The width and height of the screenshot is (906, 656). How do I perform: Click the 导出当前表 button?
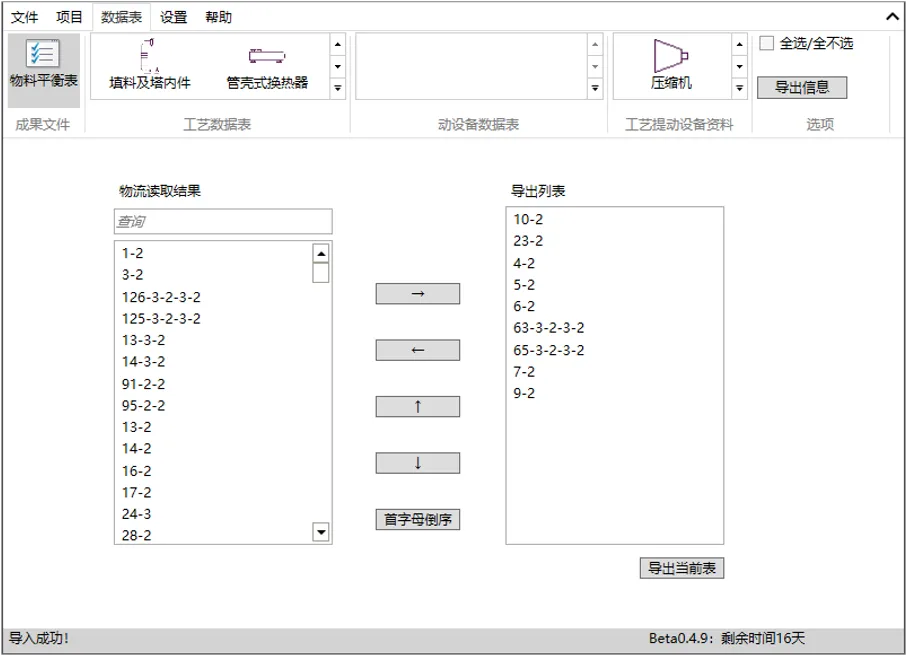682,568
